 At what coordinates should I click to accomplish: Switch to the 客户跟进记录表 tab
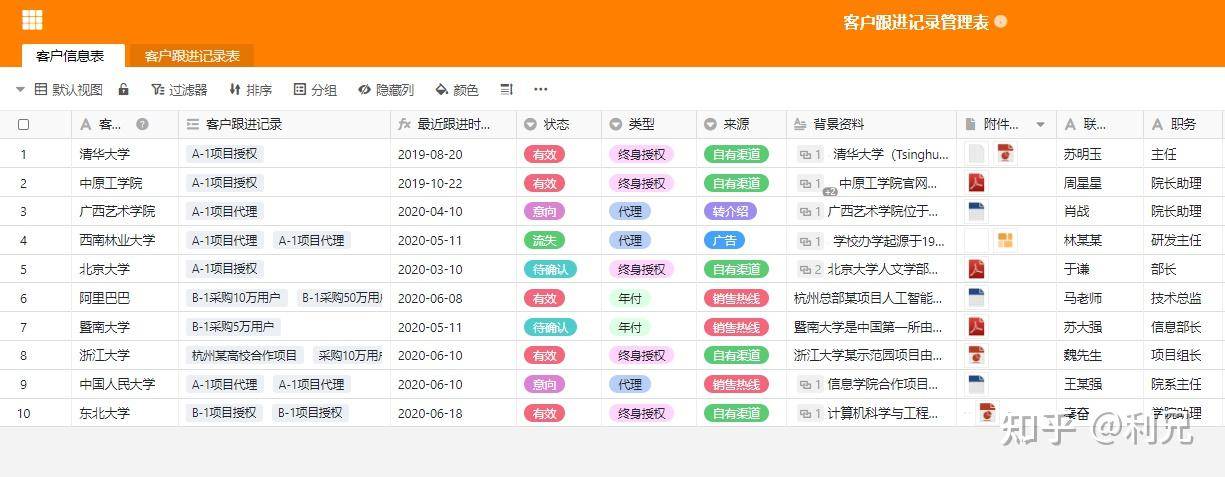[x=192, y=56]
